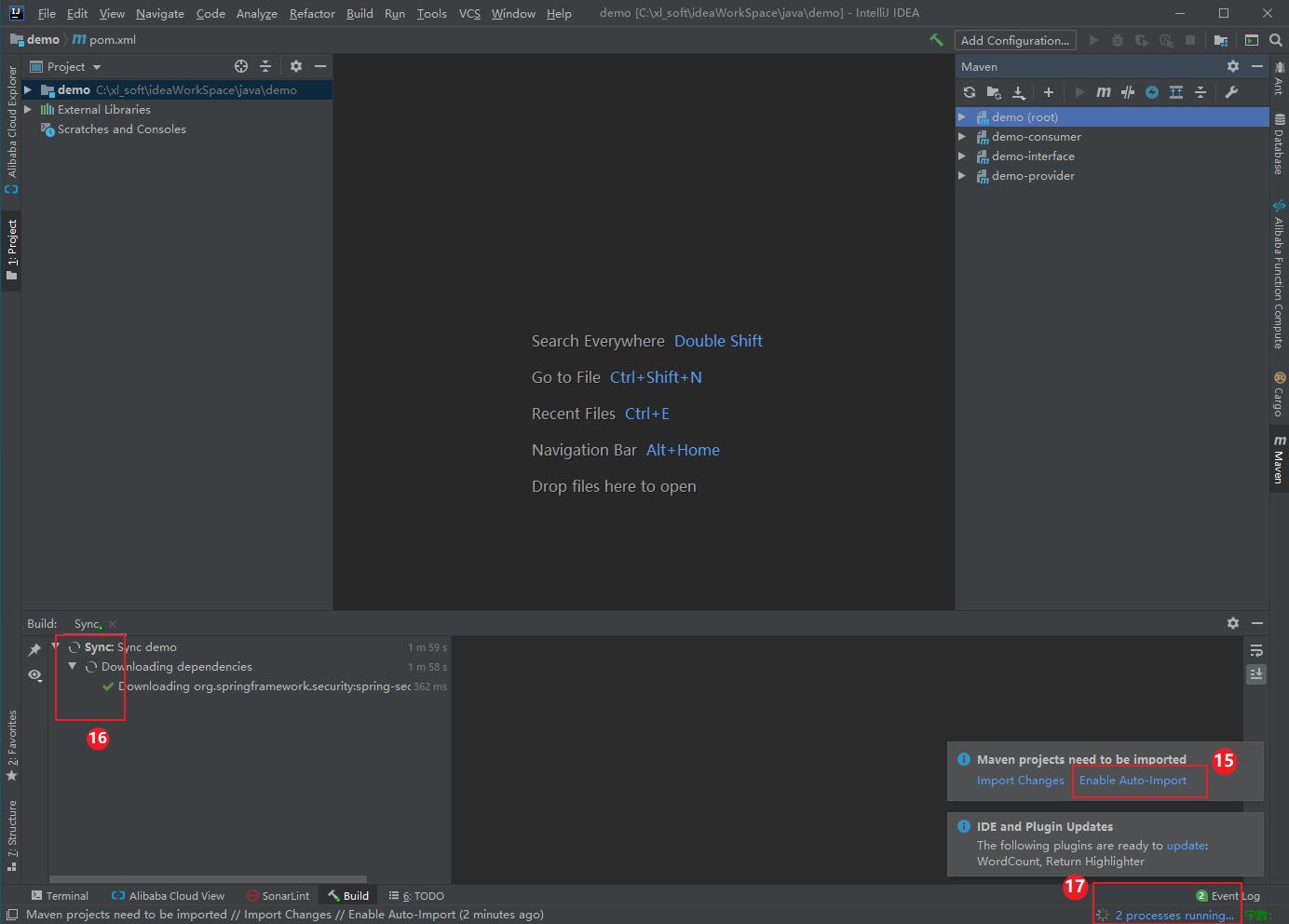Open Add Configuration box

click(1015, 40)
